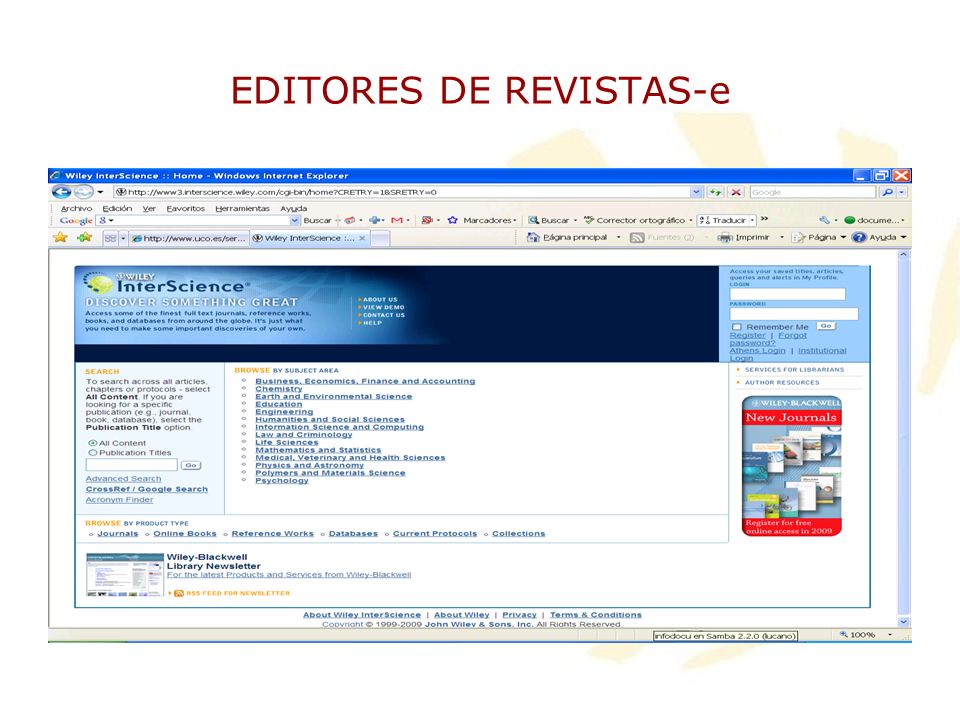The height and width of the screenshot is (720, 960).
Task: Click the Athens Login link
Action: (757, 351)
